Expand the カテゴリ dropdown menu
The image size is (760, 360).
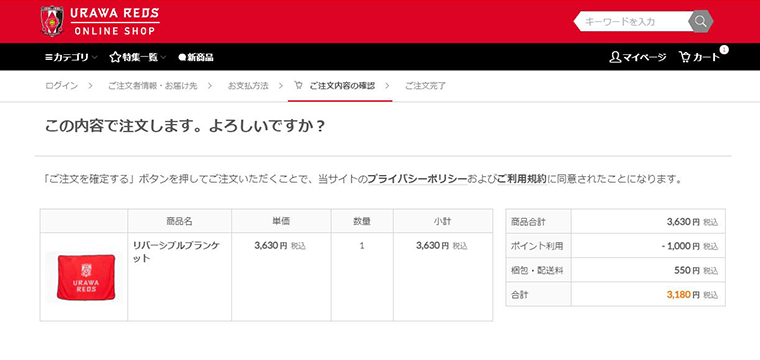click(71, 57)
